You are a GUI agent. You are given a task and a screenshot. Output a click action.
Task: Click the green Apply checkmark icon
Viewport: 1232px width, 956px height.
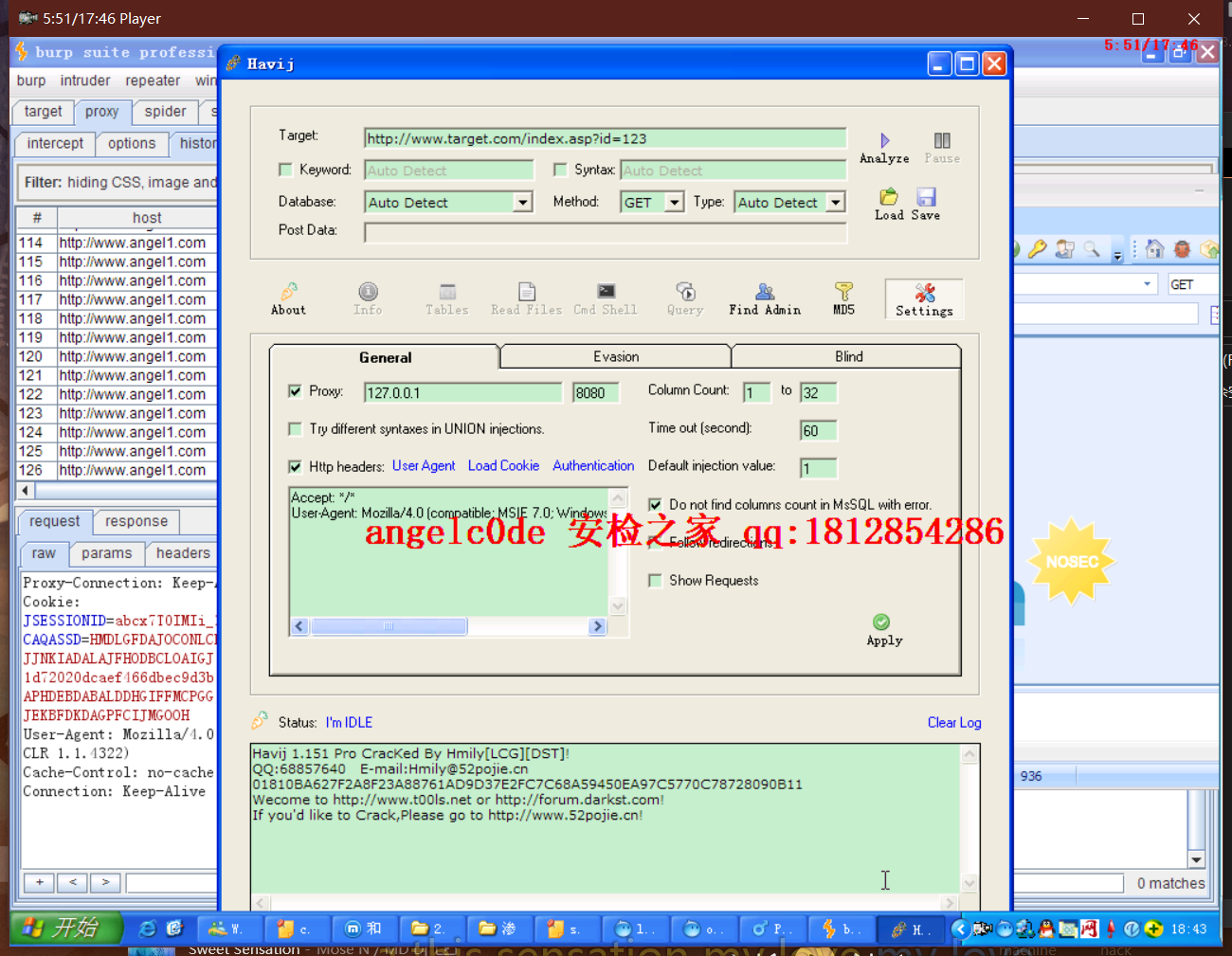point(881,622)
